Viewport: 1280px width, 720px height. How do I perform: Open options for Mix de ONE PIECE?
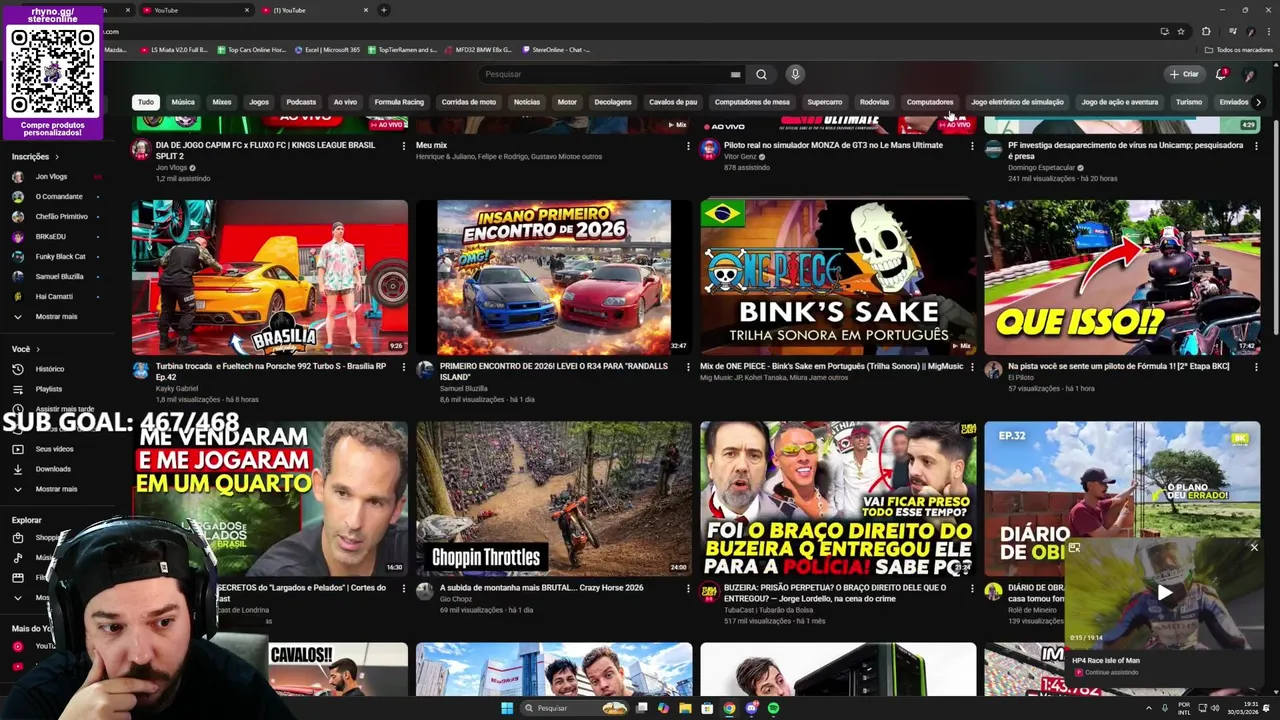click(x=972, y=368)
